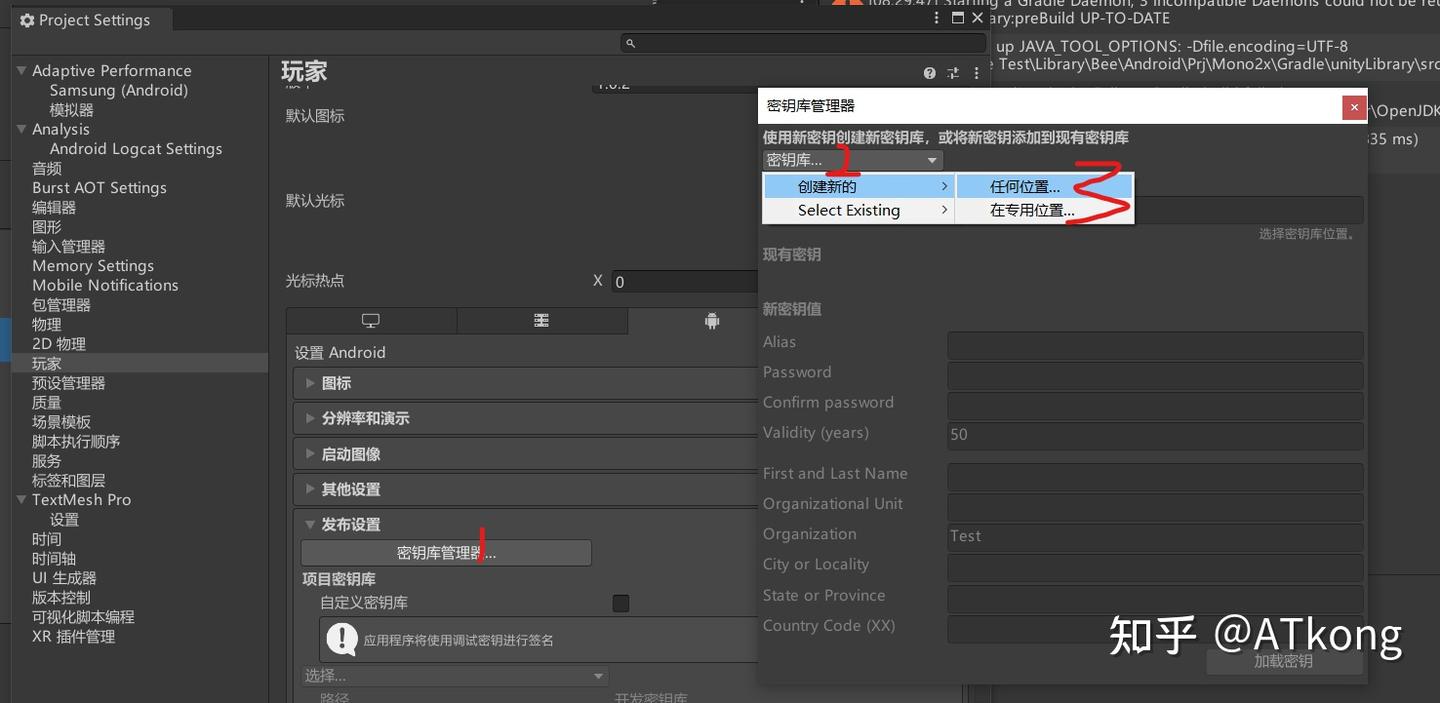Click the 加载密钥 button
1440x703 pixels.
pyautogui.click(x=1284, y=661)
